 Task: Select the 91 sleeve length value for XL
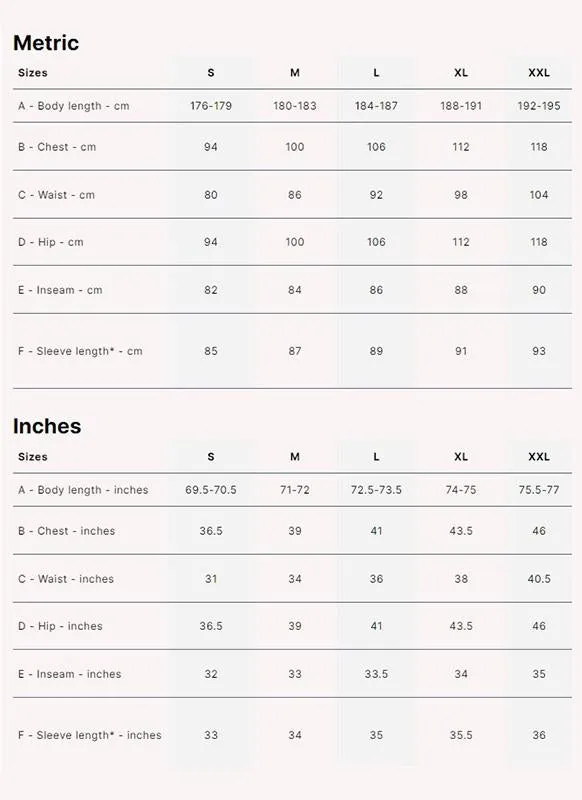click(461, 352)
